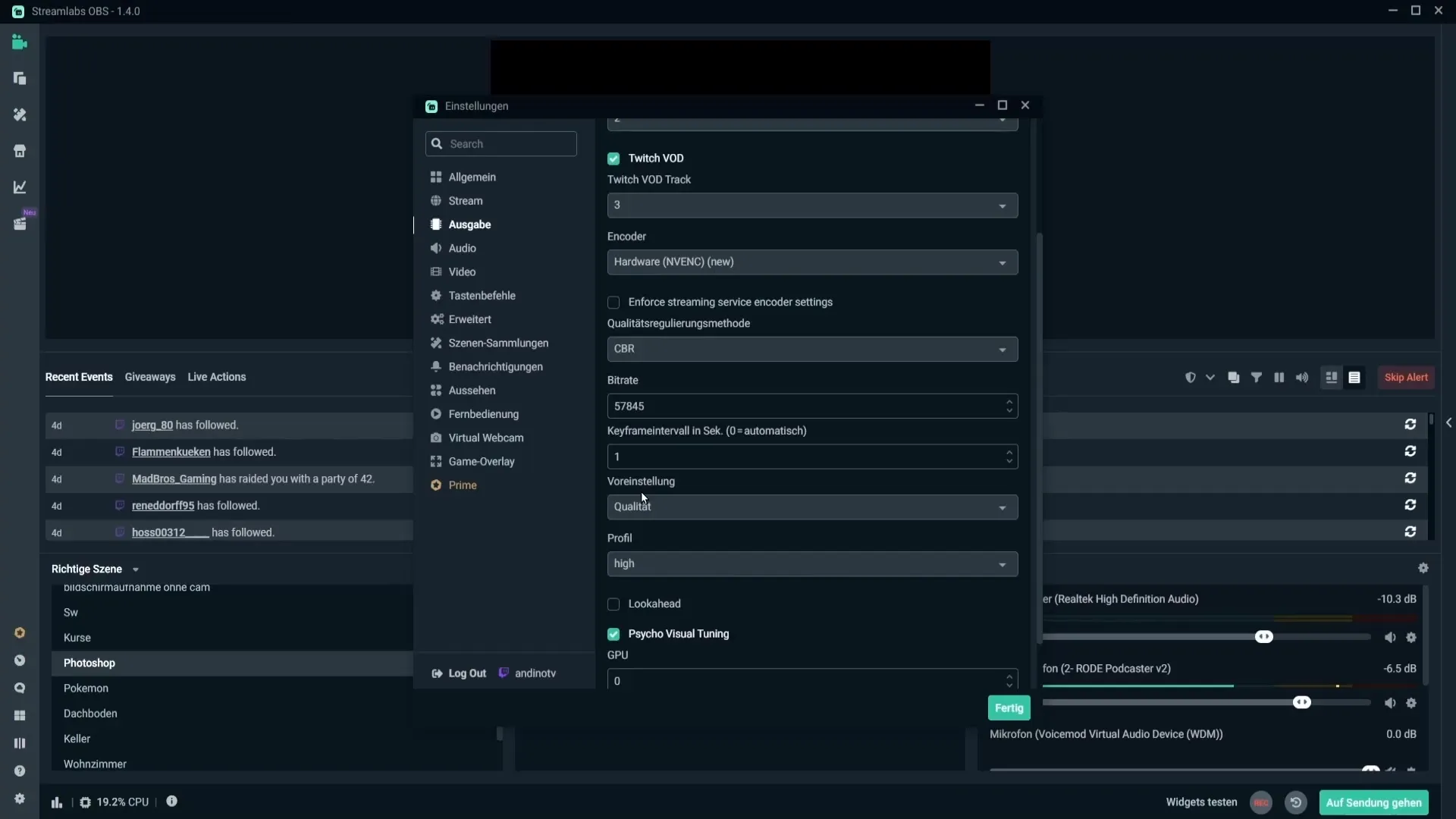Viewport: 1456px width, 819px height.
Task: Open the highlighter icon marked Neu
Action: [20, 224]
